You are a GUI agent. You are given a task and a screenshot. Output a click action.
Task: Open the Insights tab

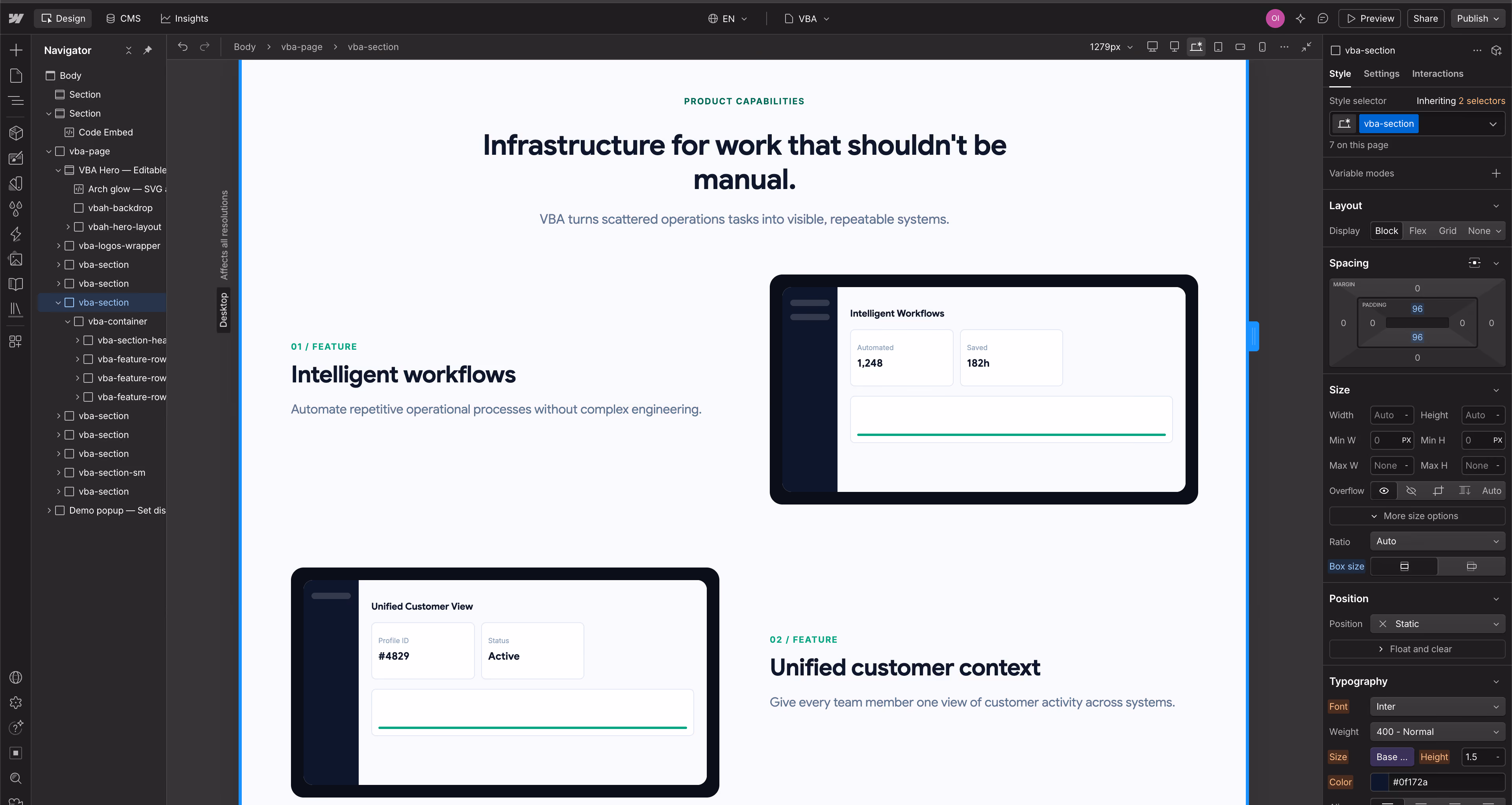[184, 18]
